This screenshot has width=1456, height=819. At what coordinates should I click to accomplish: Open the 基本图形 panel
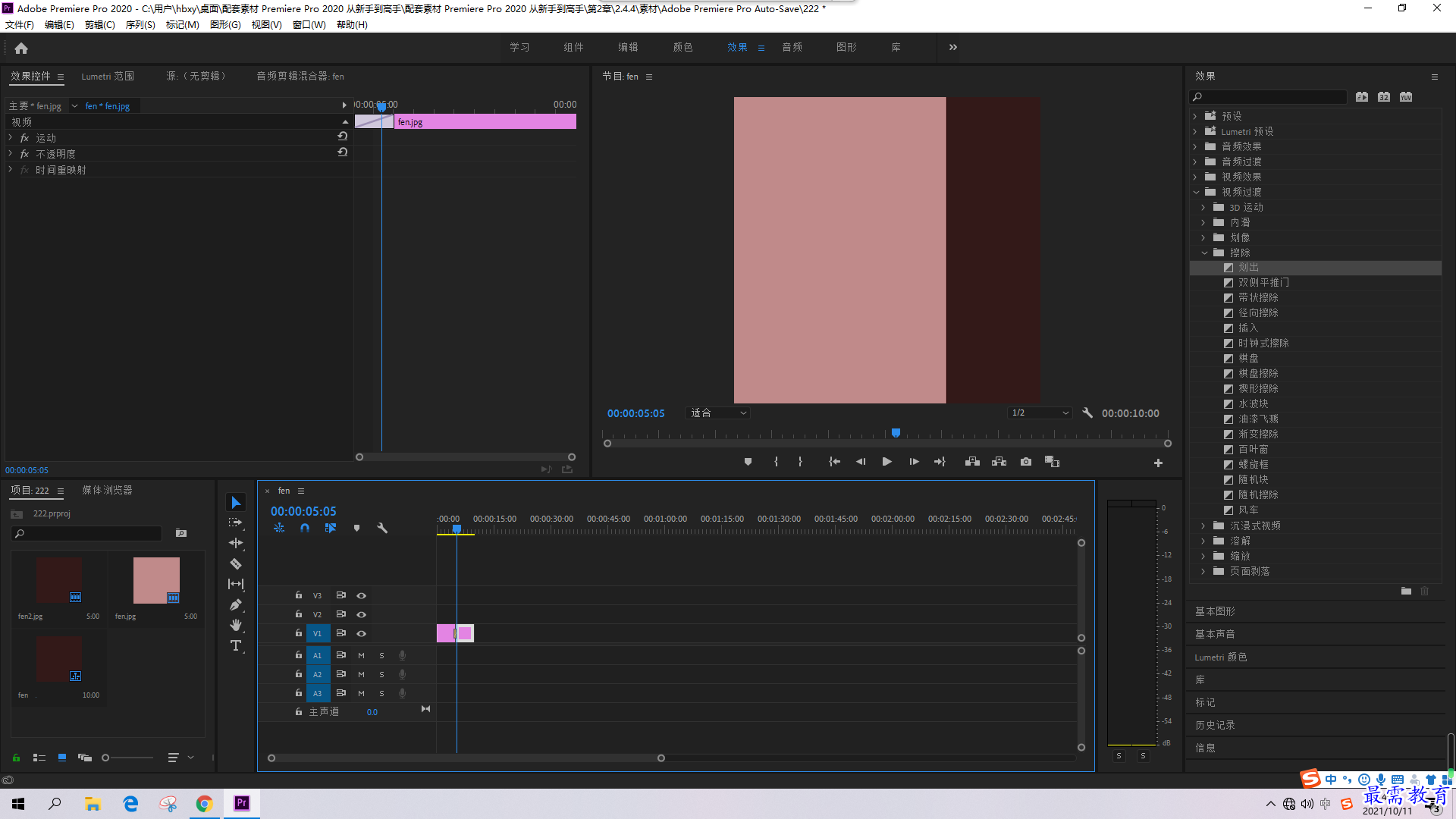point(1215,611)
